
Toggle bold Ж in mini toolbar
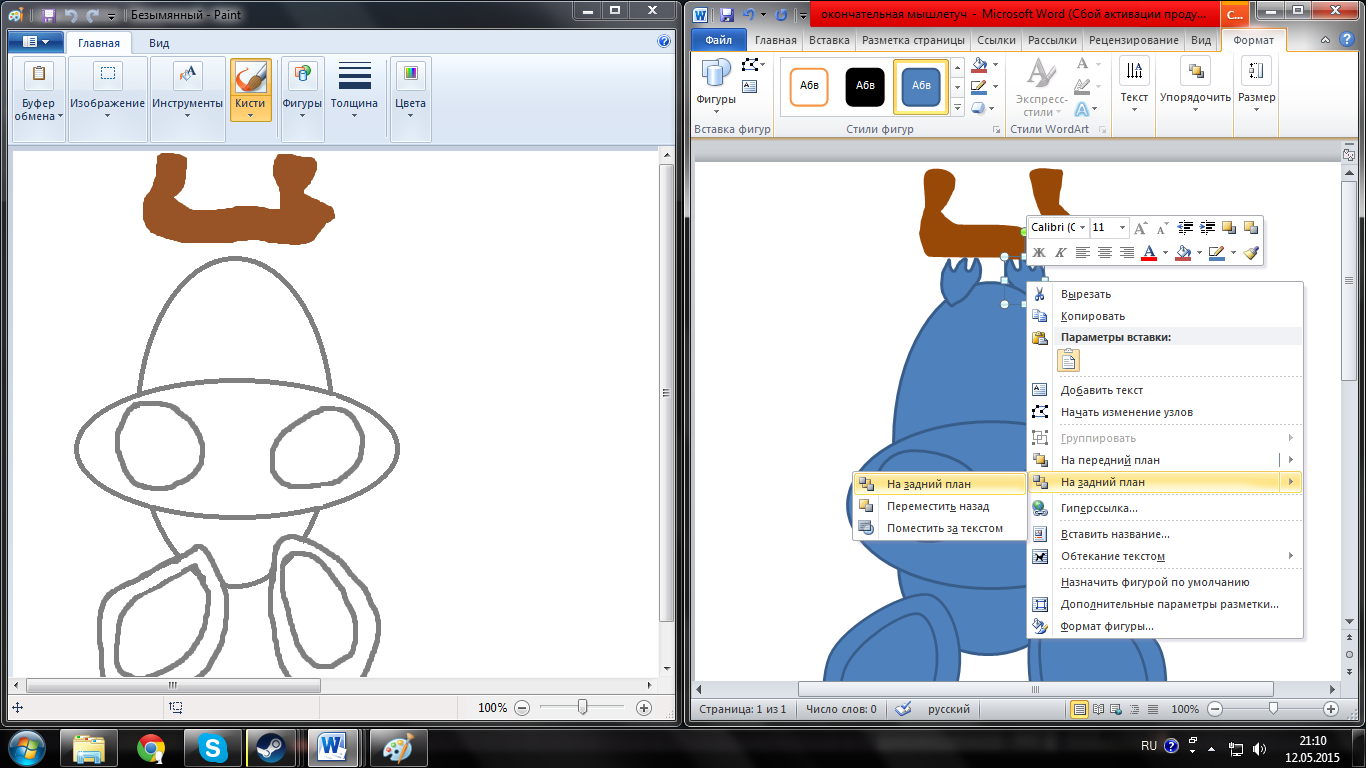click(1039, 253)
